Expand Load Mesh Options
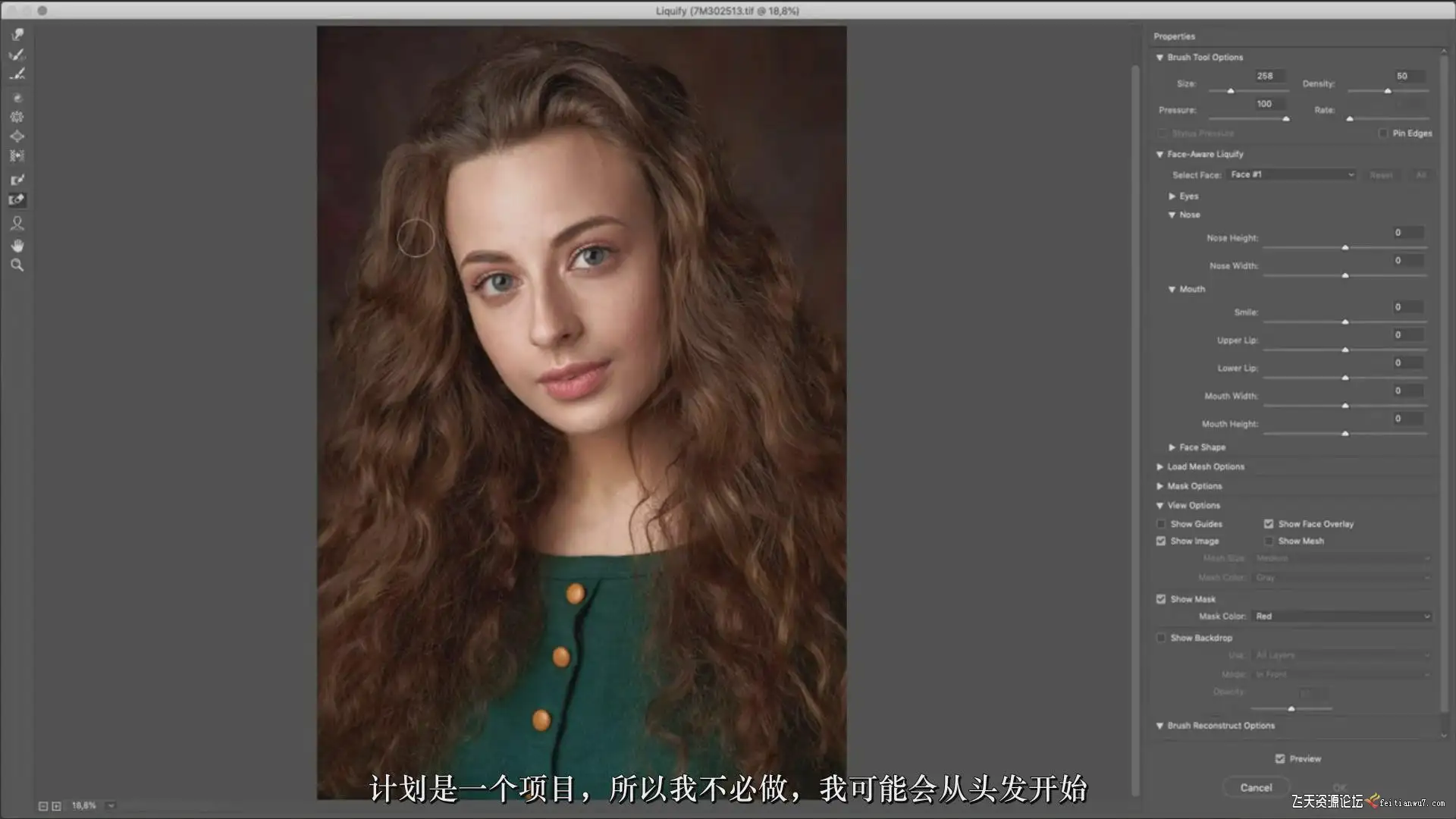Screen dimensions: 1456x819 1160,467
